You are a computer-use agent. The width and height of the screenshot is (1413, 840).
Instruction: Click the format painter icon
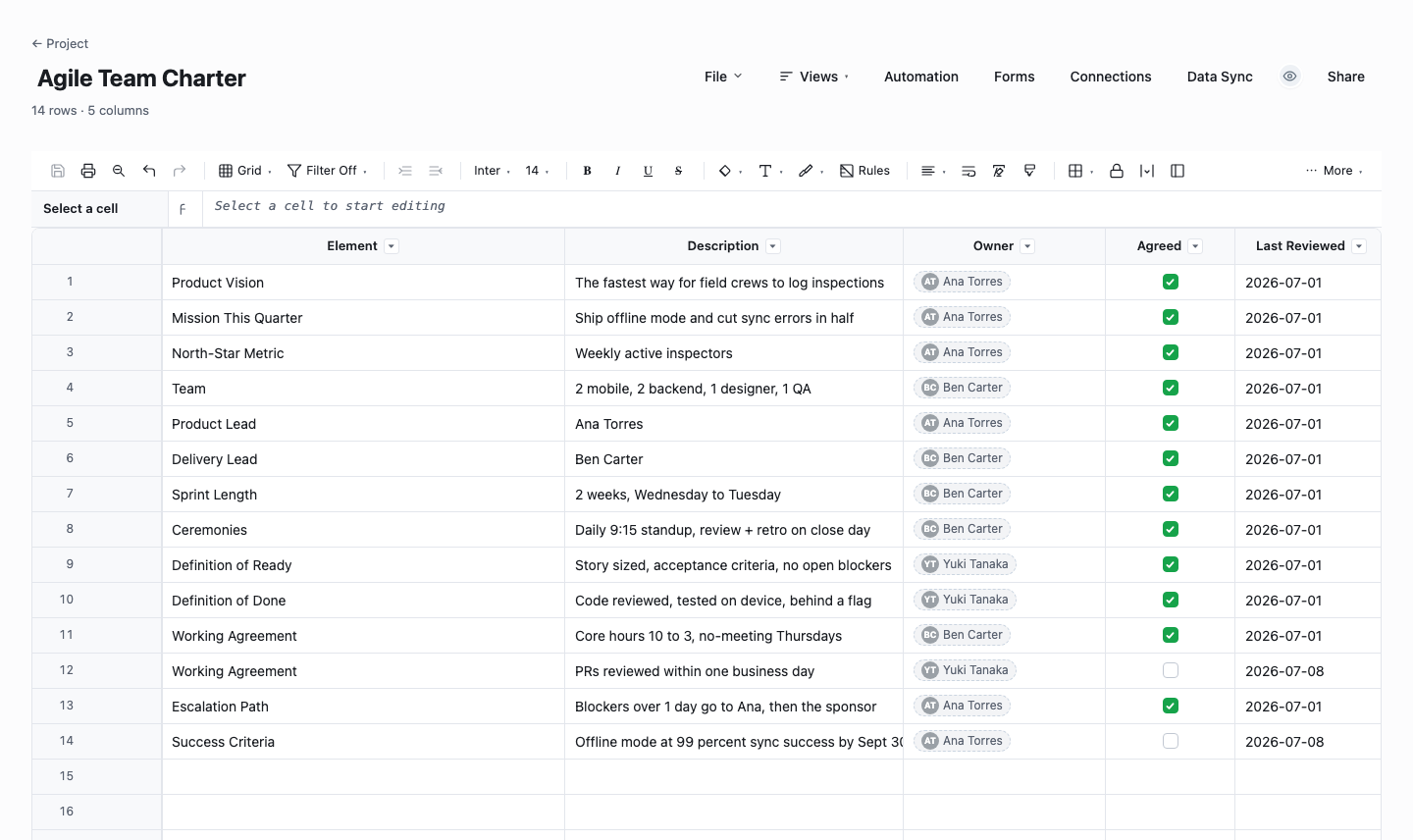pos(1029,171)
